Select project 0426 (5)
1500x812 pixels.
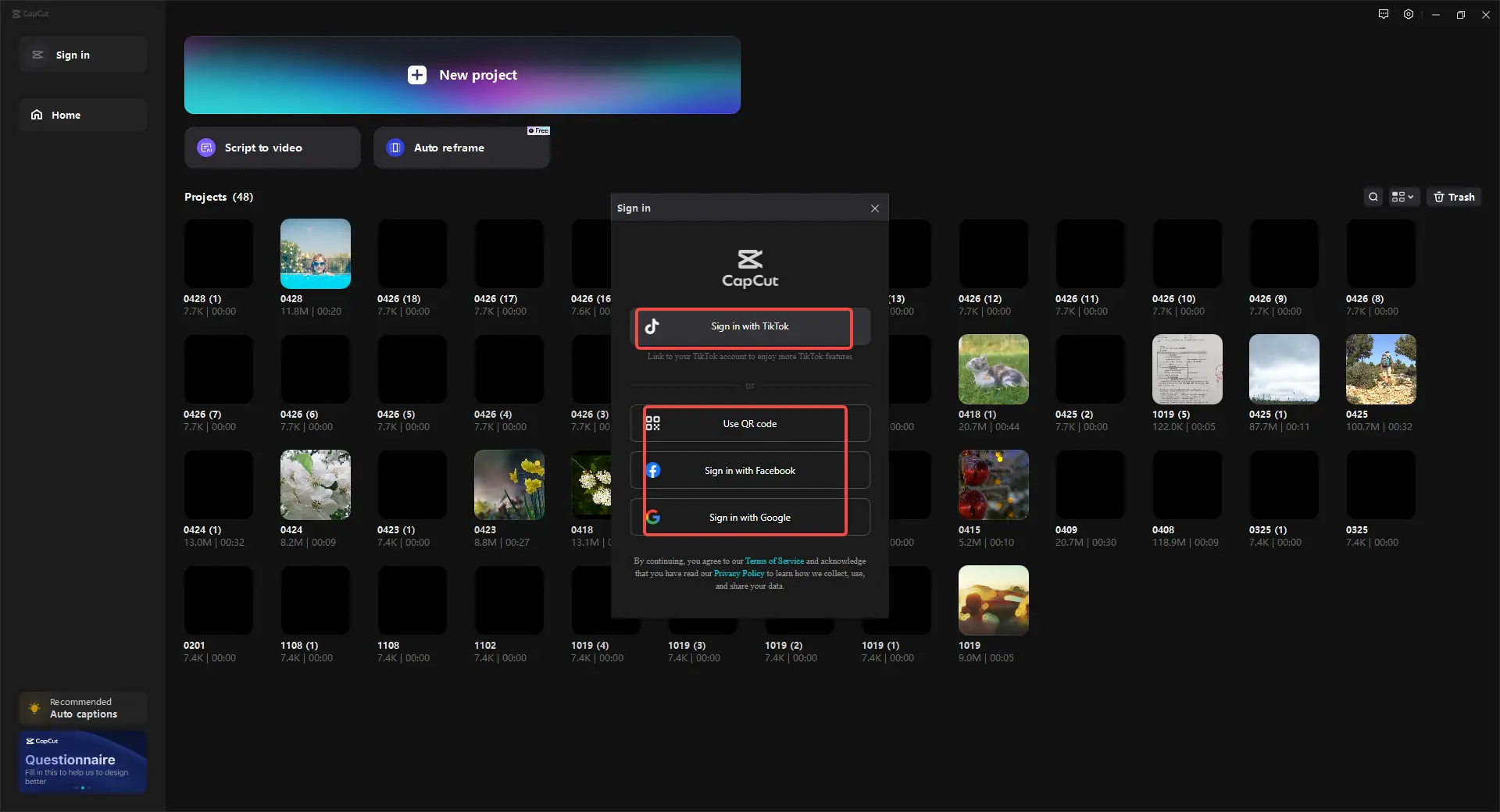(412, 369)
